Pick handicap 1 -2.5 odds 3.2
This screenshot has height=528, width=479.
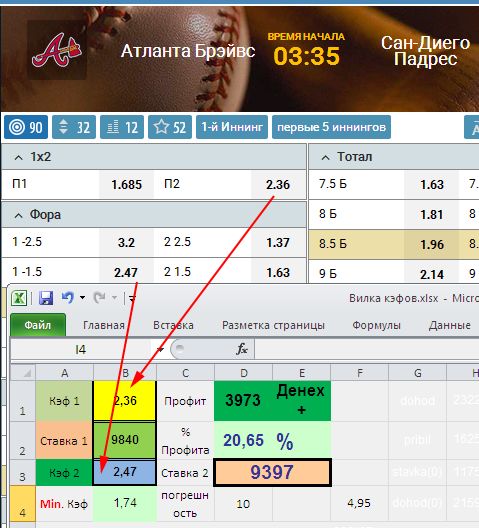point(126,242)
